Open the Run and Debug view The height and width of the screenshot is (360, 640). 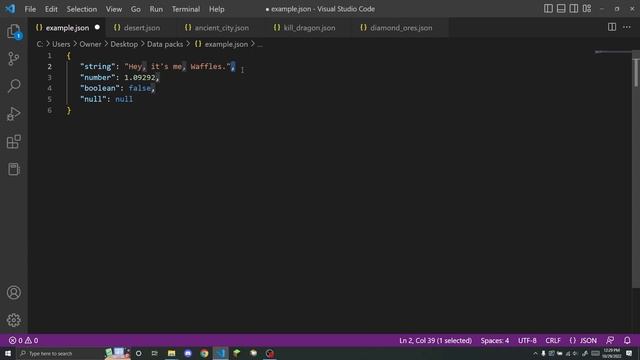point(13,114)
